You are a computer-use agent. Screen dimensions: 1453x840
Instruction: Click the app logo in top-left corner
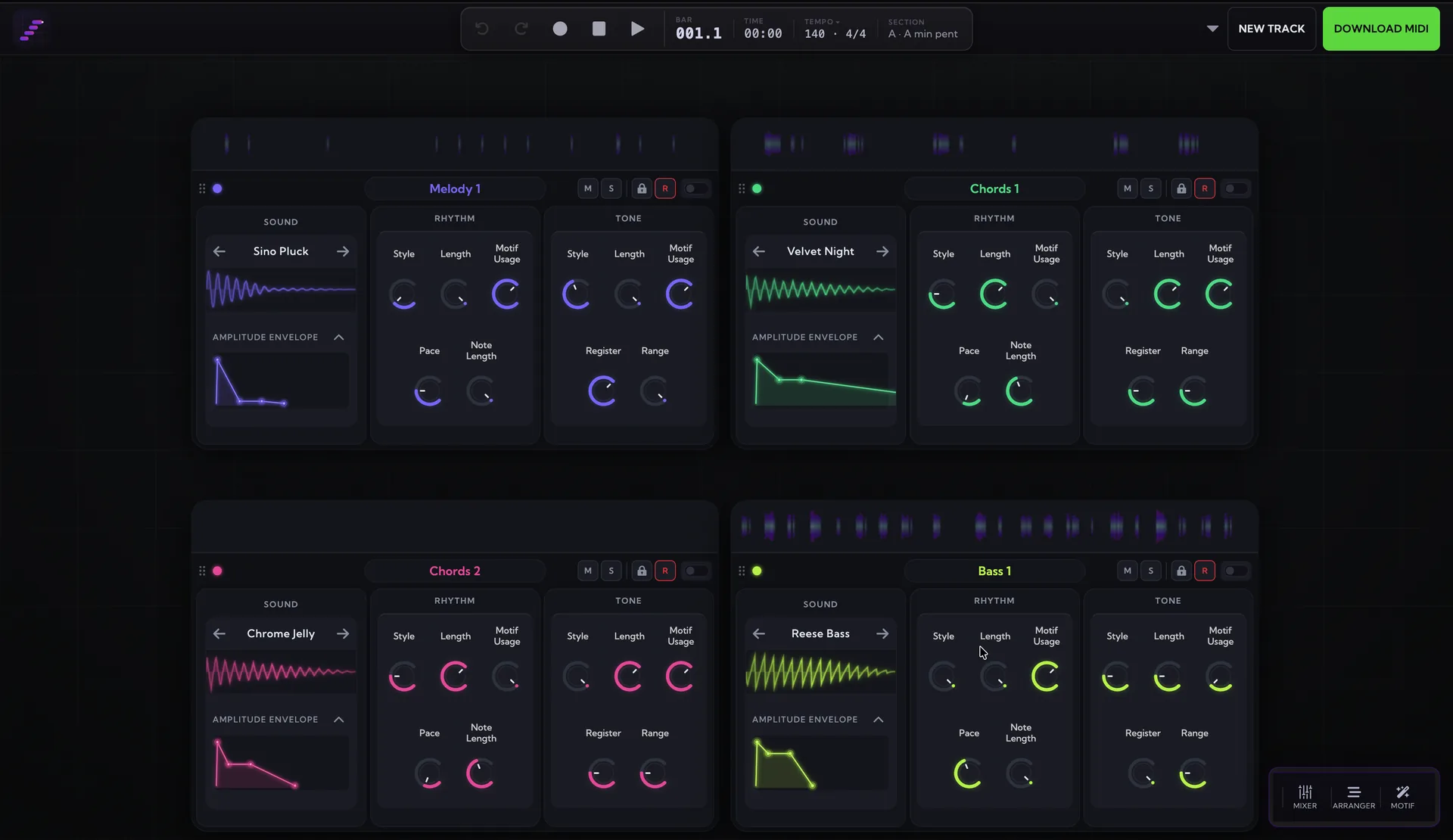(x=32, y=30)
